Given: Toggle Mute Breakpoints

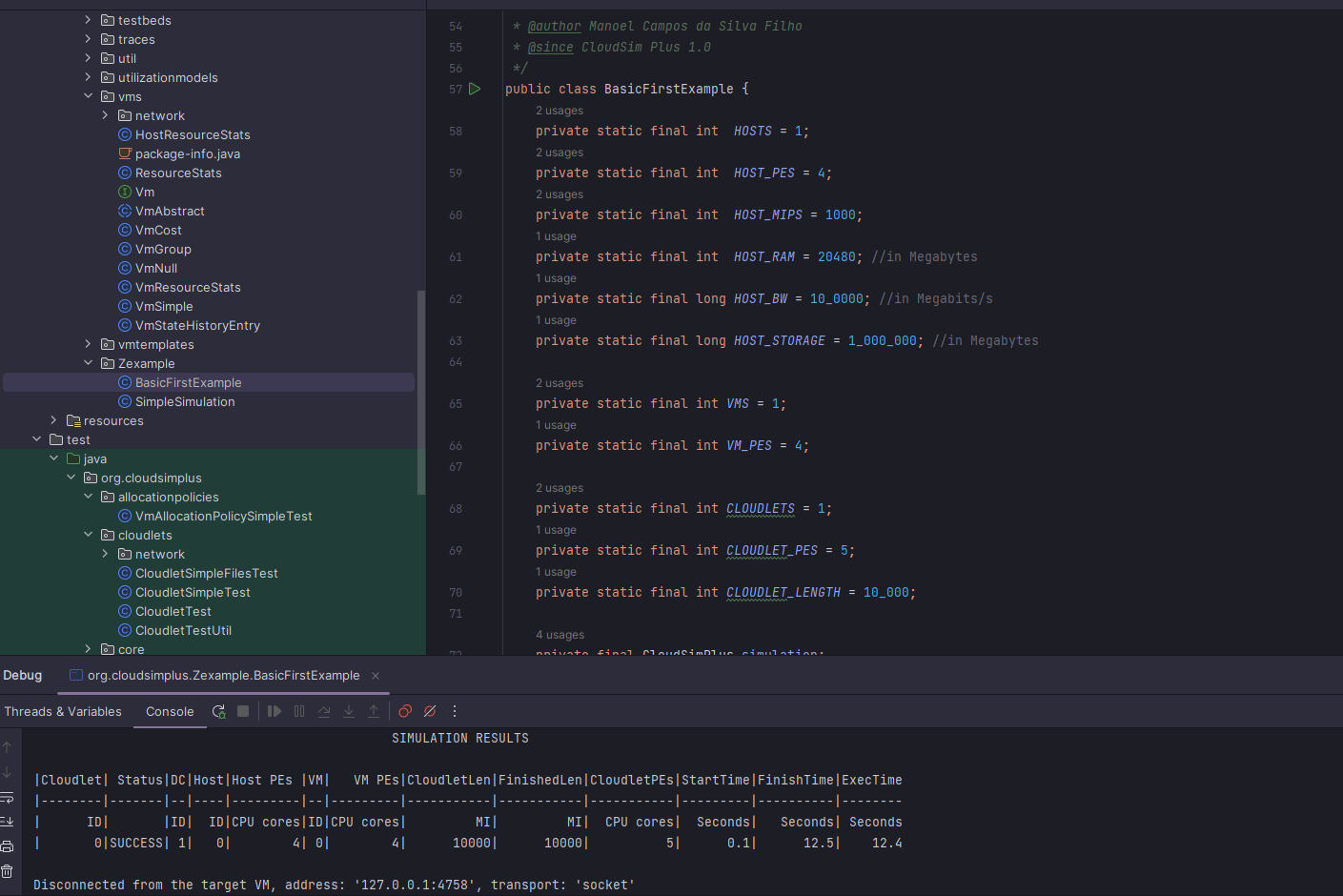Looking at the screenshot, I should 428,711.
